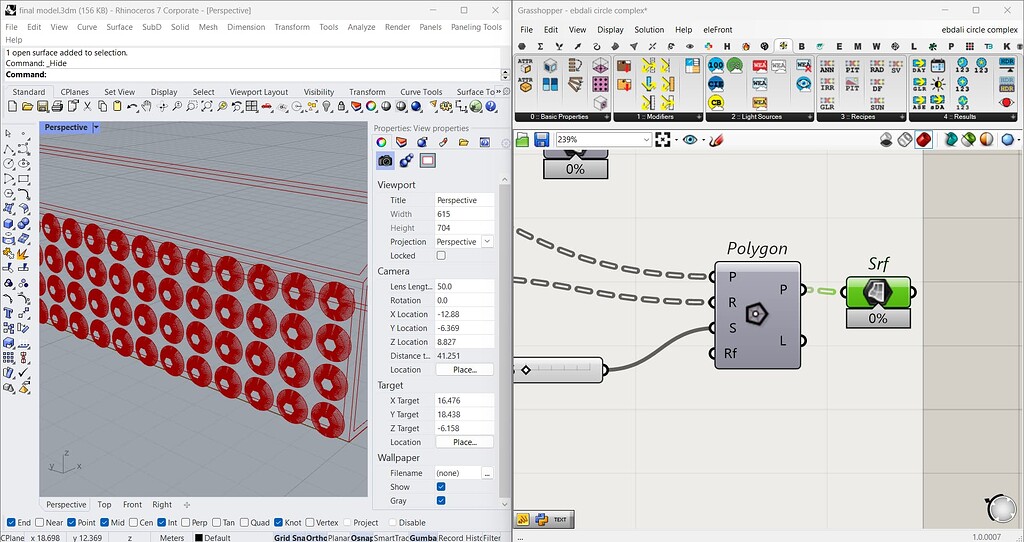The width and height of the screenshot is (1024, 542).
Task: Click the red sketch feather icon in Grasshopper
Action: click(716, 139)
